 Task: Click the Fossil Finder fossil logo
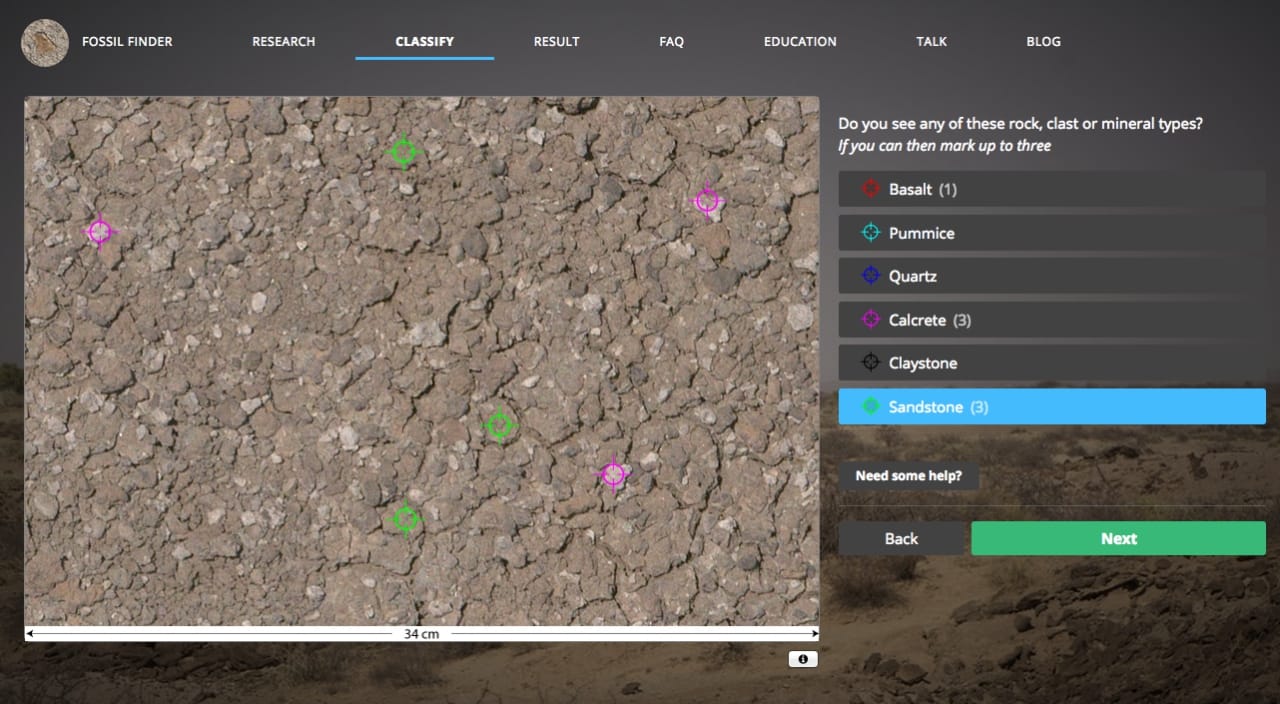coord(44,42)
